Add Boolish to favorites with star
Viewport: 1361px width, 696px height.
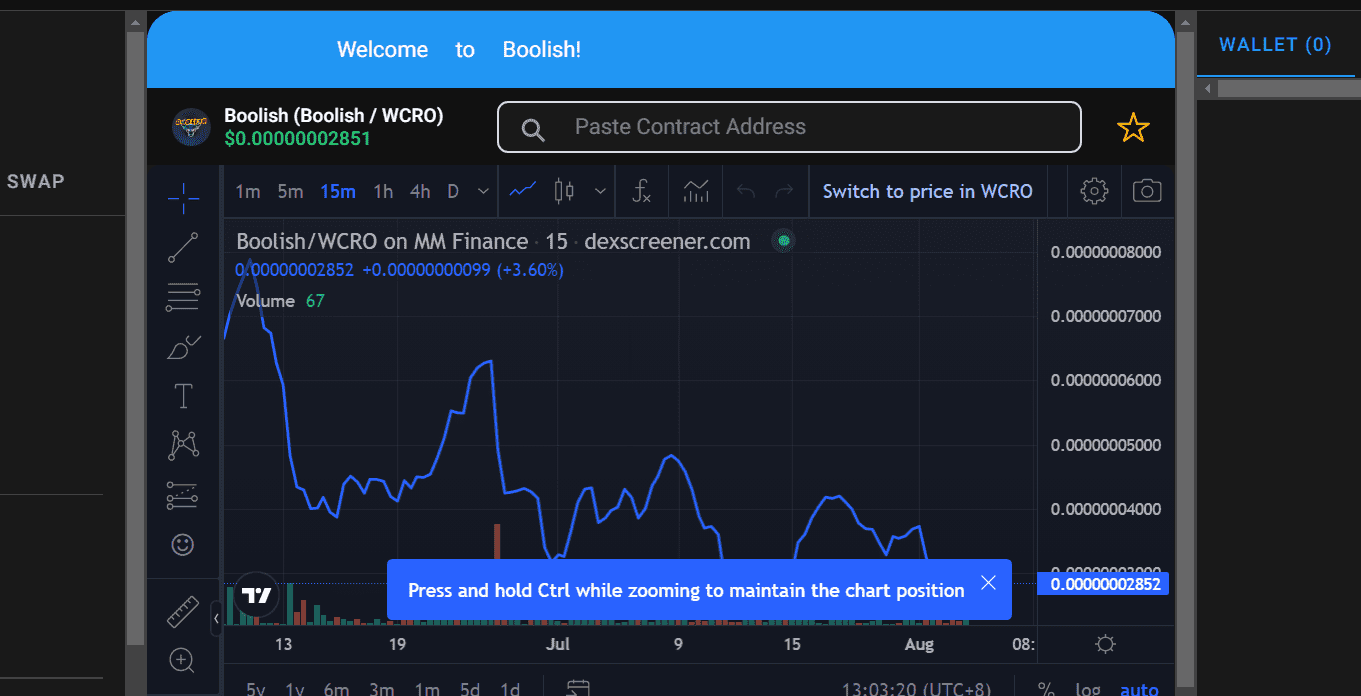pyautogui.click(x=1133, y=128)
